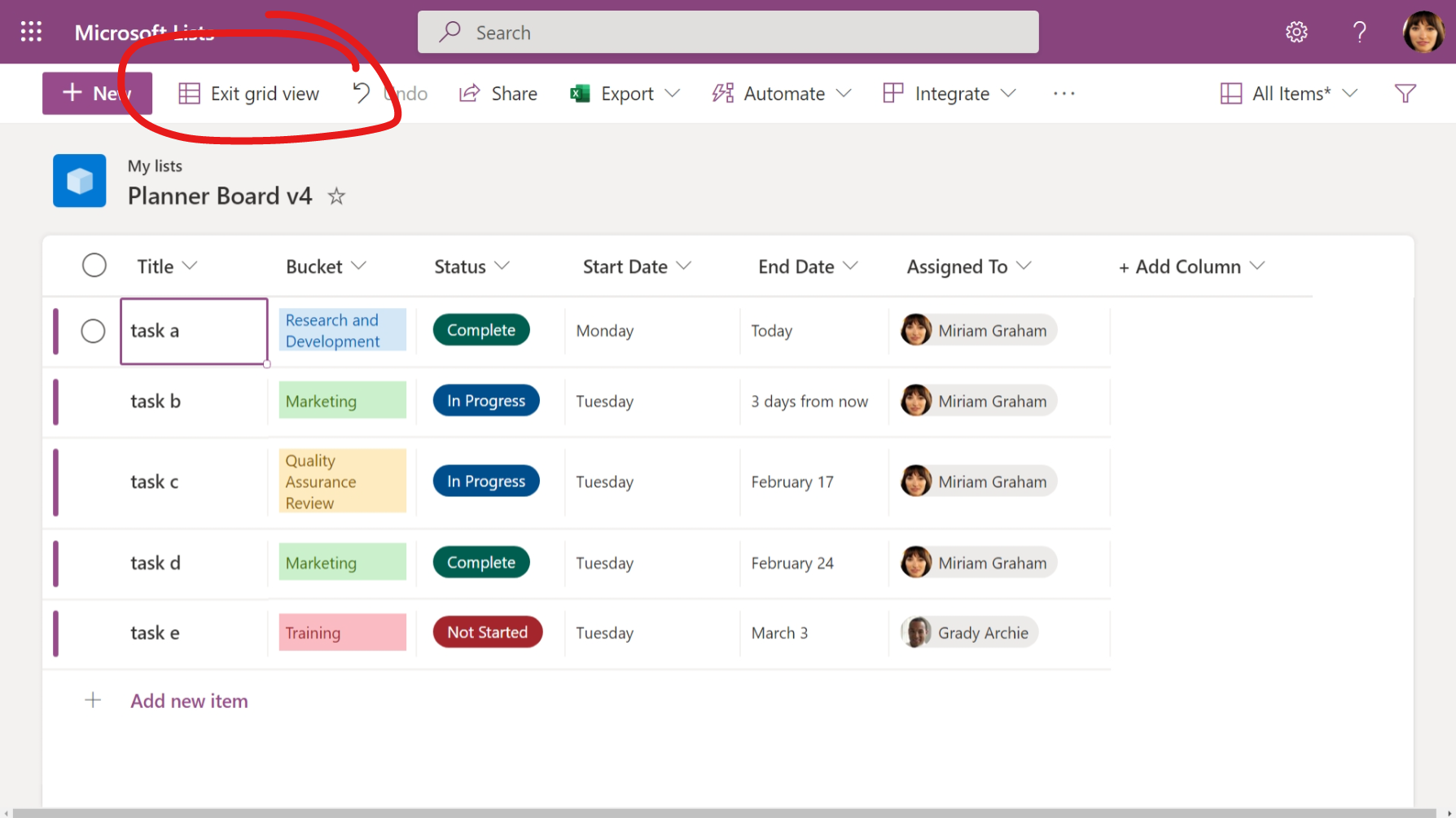Click the task e title cell
This screenshot has width=1456, height=818.
point(194,633)
